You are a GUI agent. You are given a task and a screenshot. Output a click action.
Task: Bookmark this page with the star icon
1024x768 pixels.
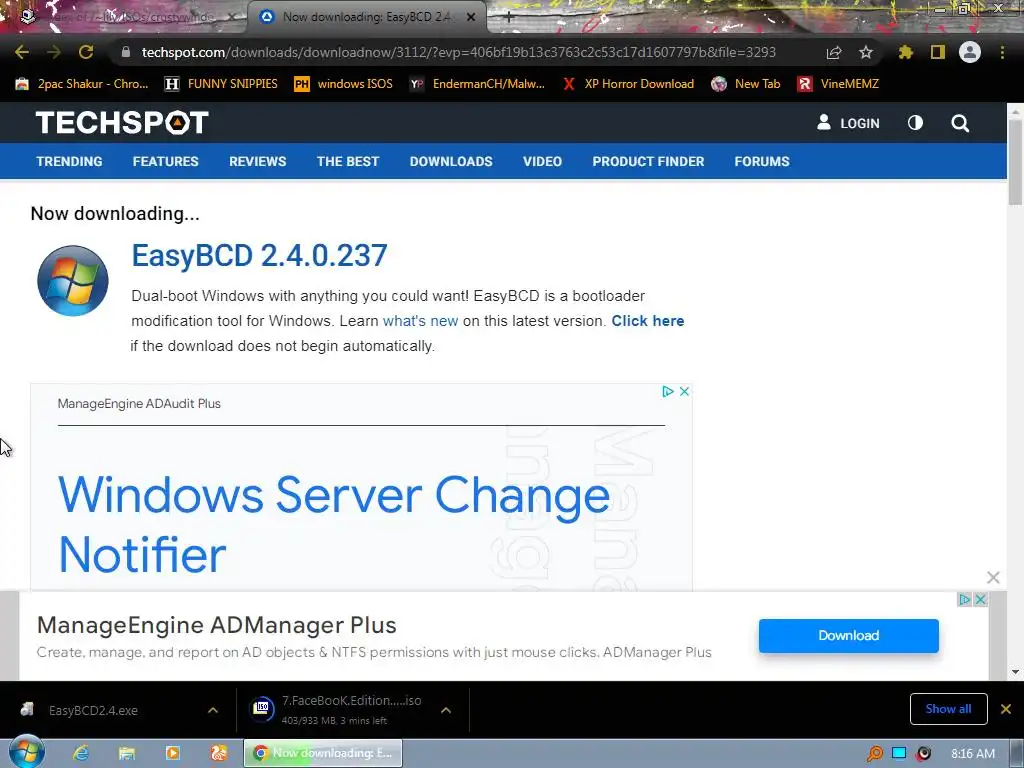point(866,52)
